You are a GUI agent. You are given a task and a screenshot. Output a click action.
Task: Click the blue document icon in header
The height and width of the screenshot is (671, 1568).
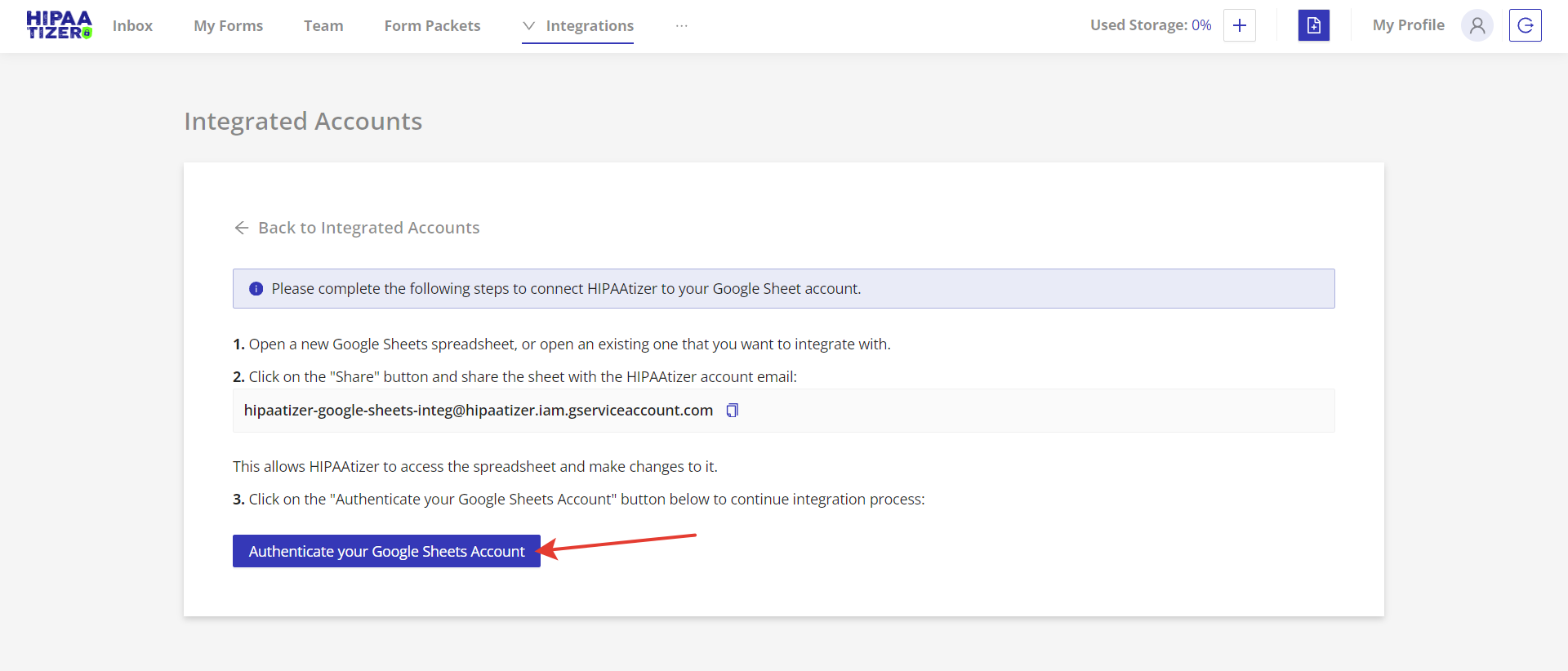(1313, 25)
